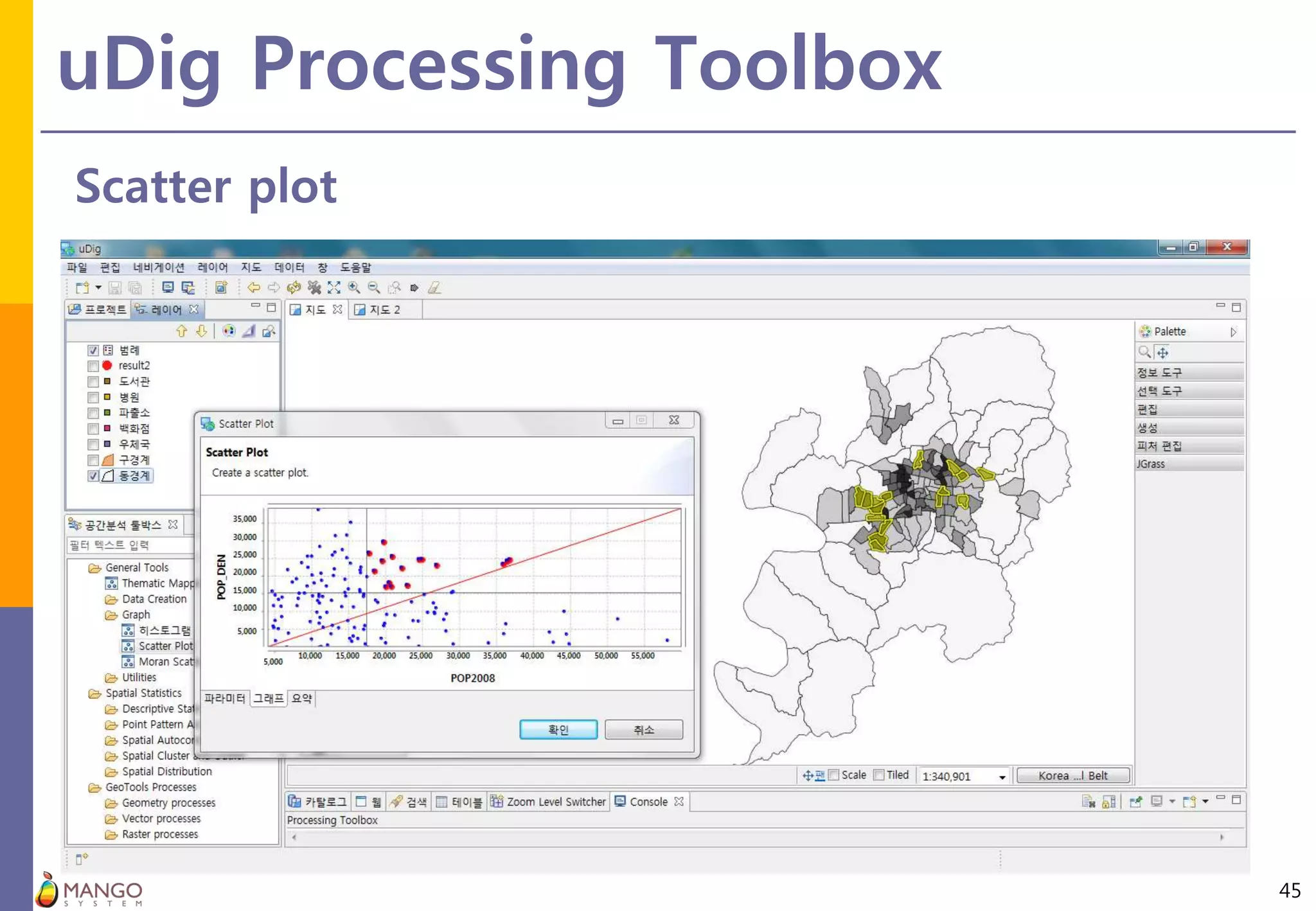Image resolution: width=1316 pixels, height=911 pixels.
Task: Collapse the General Tools folder
Action: point(95,568)
